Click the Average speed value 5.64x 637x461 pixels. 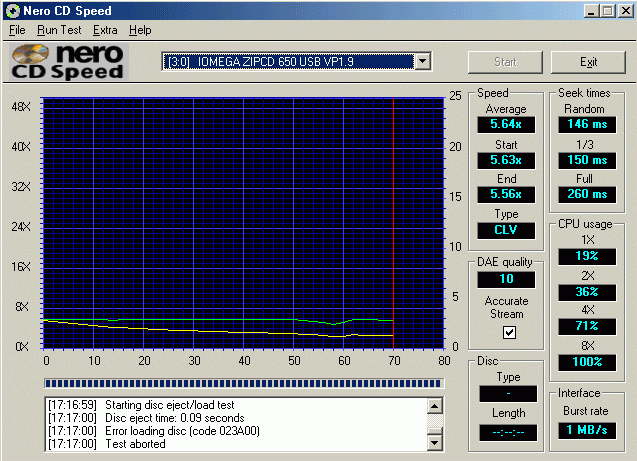[x=506, y=124]
